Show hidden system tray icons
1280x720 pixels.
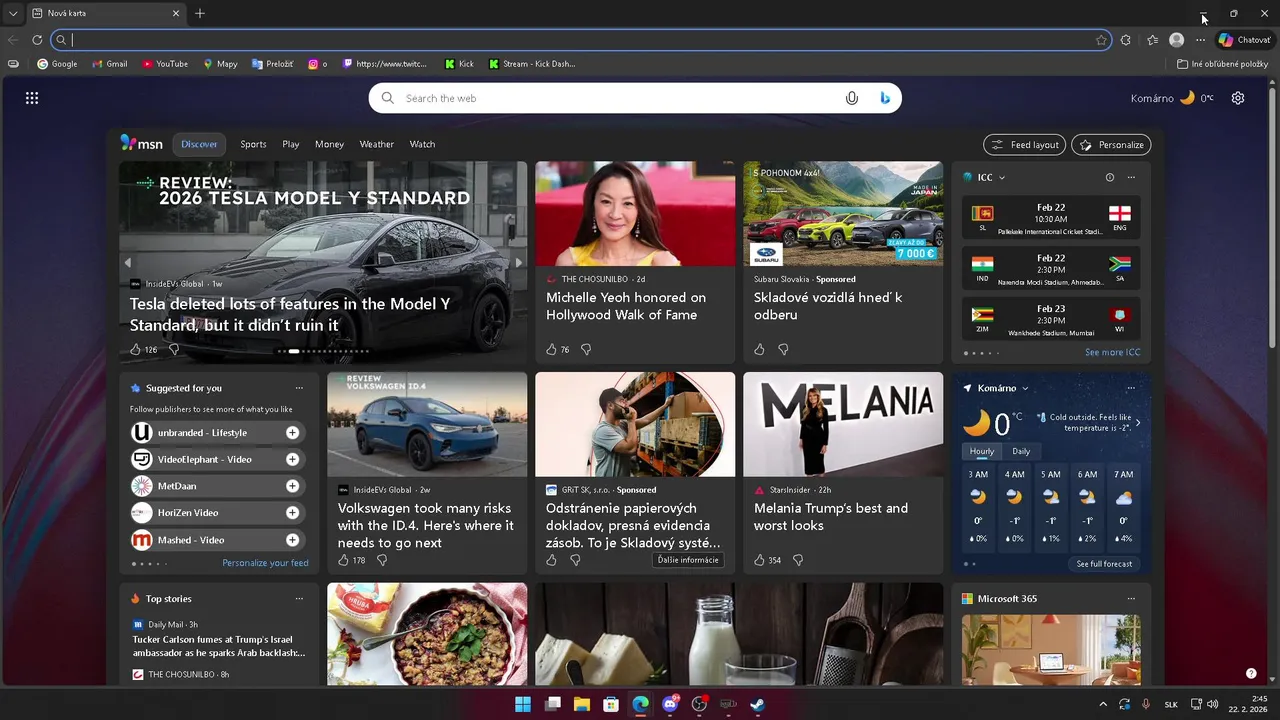[1103, 704]
